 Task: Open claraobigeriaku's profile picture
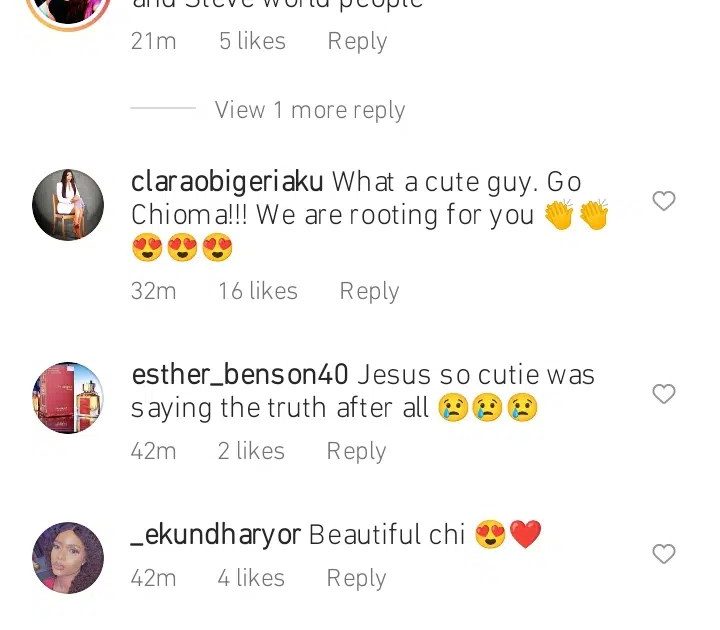[x=68, y=205]
